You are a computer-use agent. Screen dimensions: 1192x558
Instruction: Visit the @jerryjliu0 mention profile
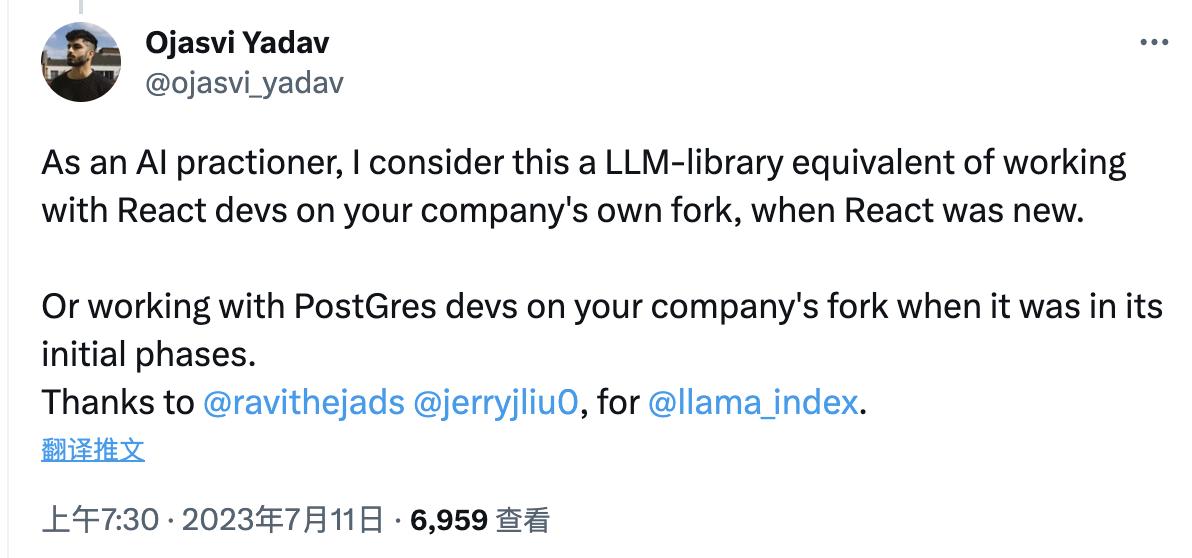493,402
